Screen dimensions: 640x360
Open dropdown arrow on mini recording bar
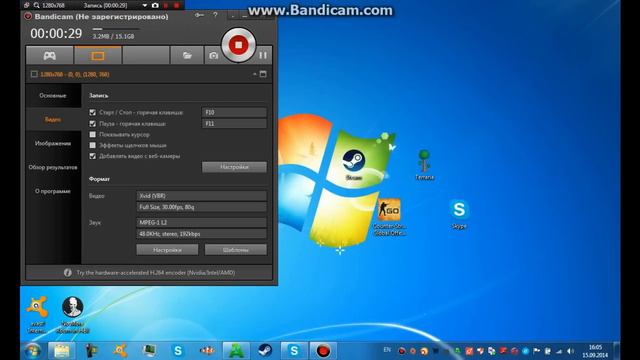pos(144,5)
